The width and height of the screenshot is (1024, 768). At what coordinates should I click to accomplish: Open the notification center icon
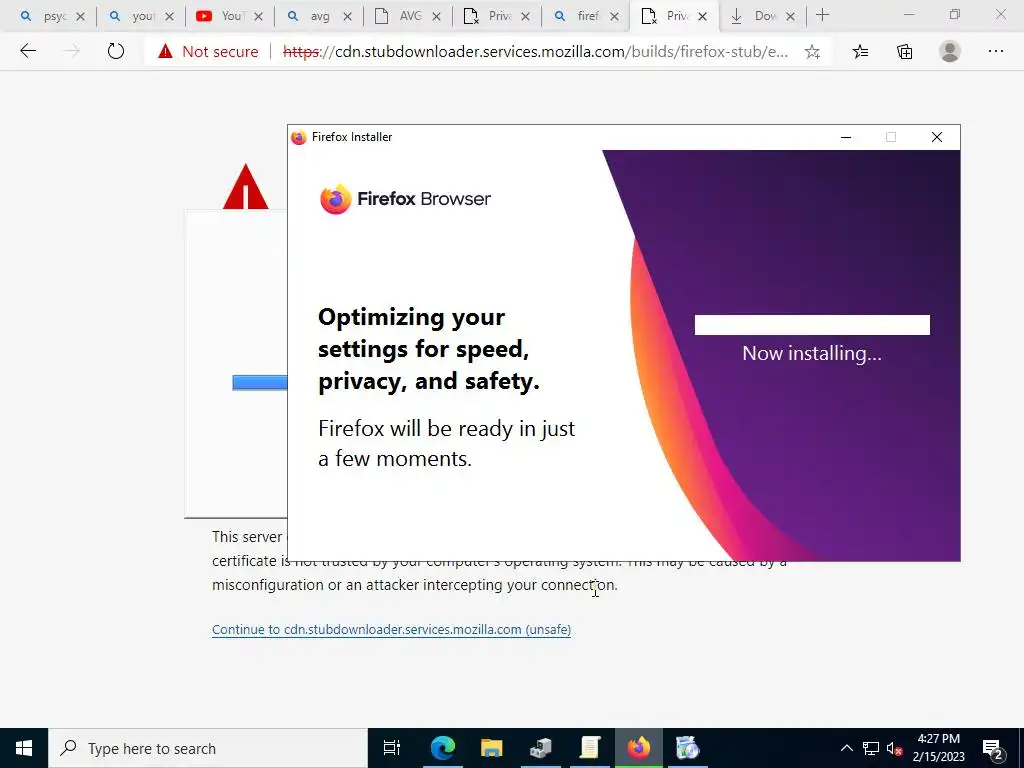point(993,748)
